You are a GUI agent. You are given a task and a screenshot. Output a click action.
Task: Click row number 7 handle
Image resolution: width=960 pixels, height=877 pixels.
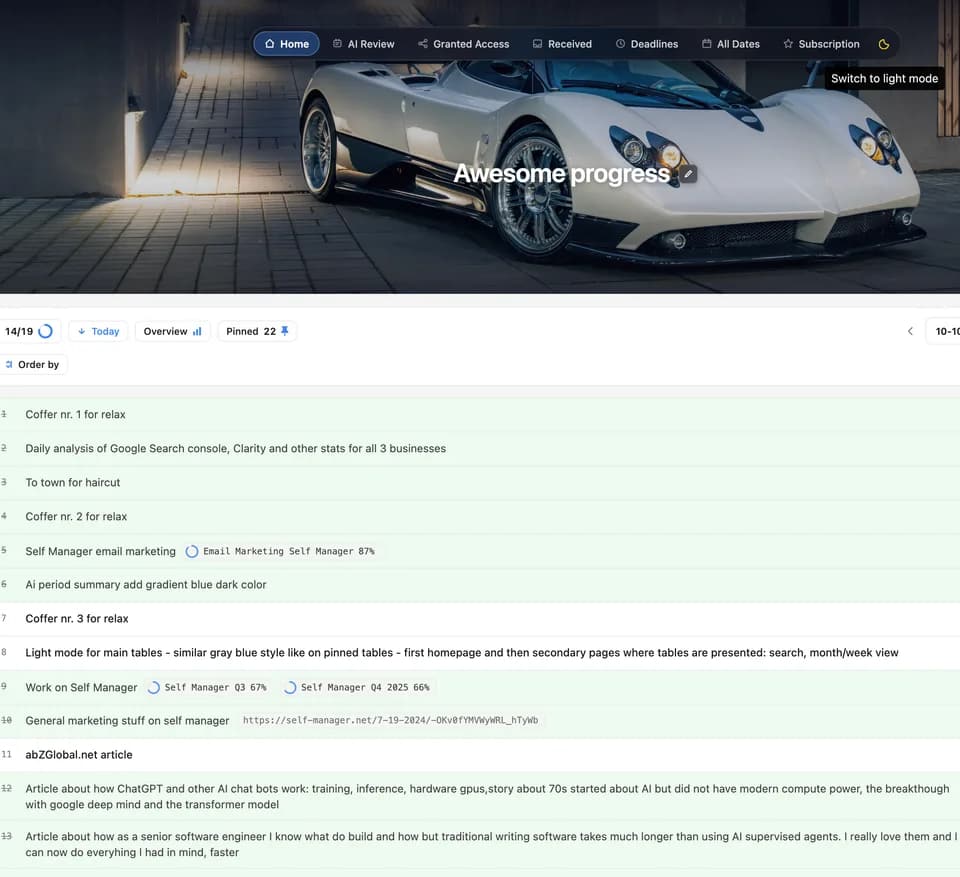pyautogui.click(x=4, y=618)
